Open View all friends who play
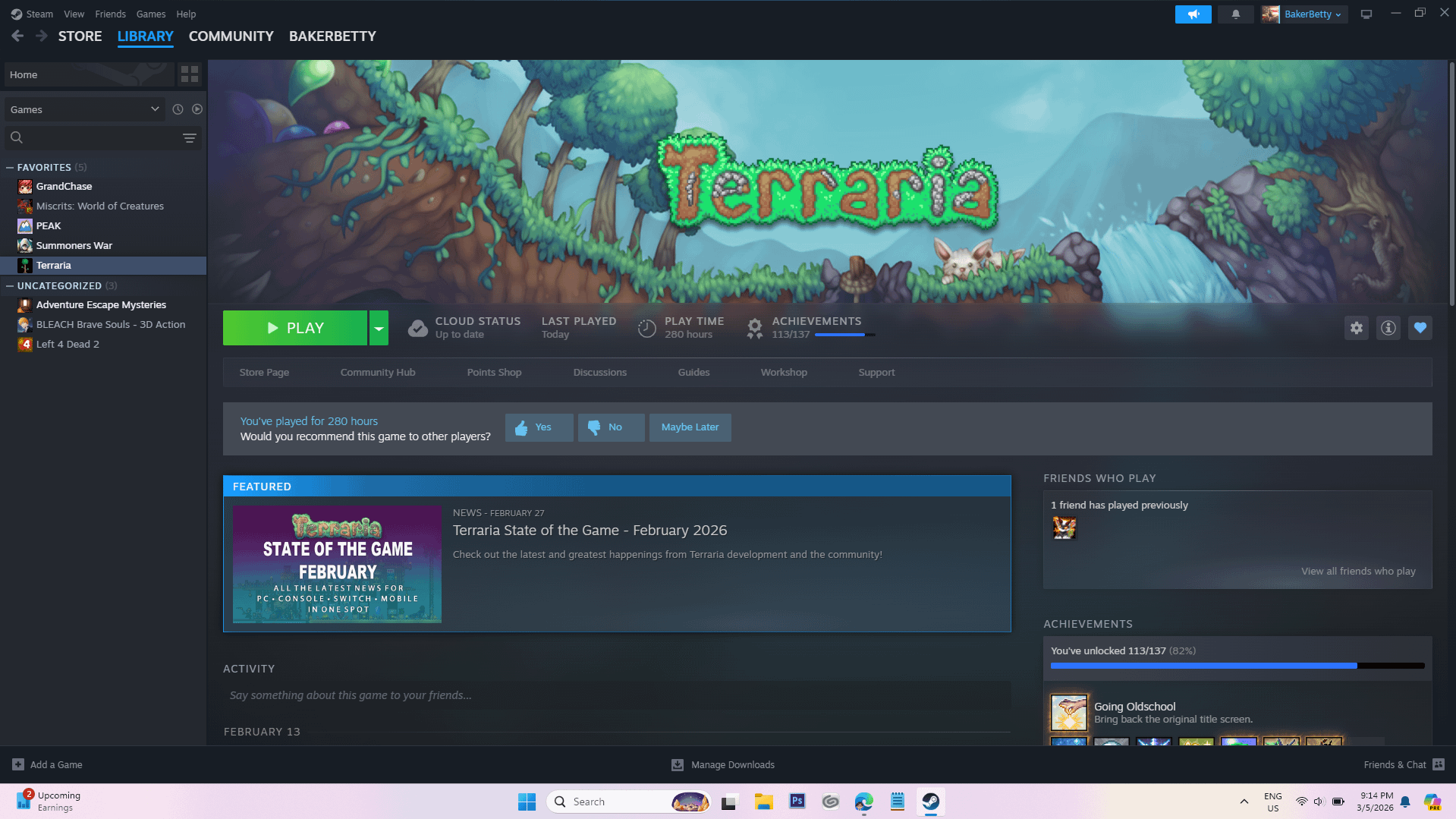 [1357, 572]
